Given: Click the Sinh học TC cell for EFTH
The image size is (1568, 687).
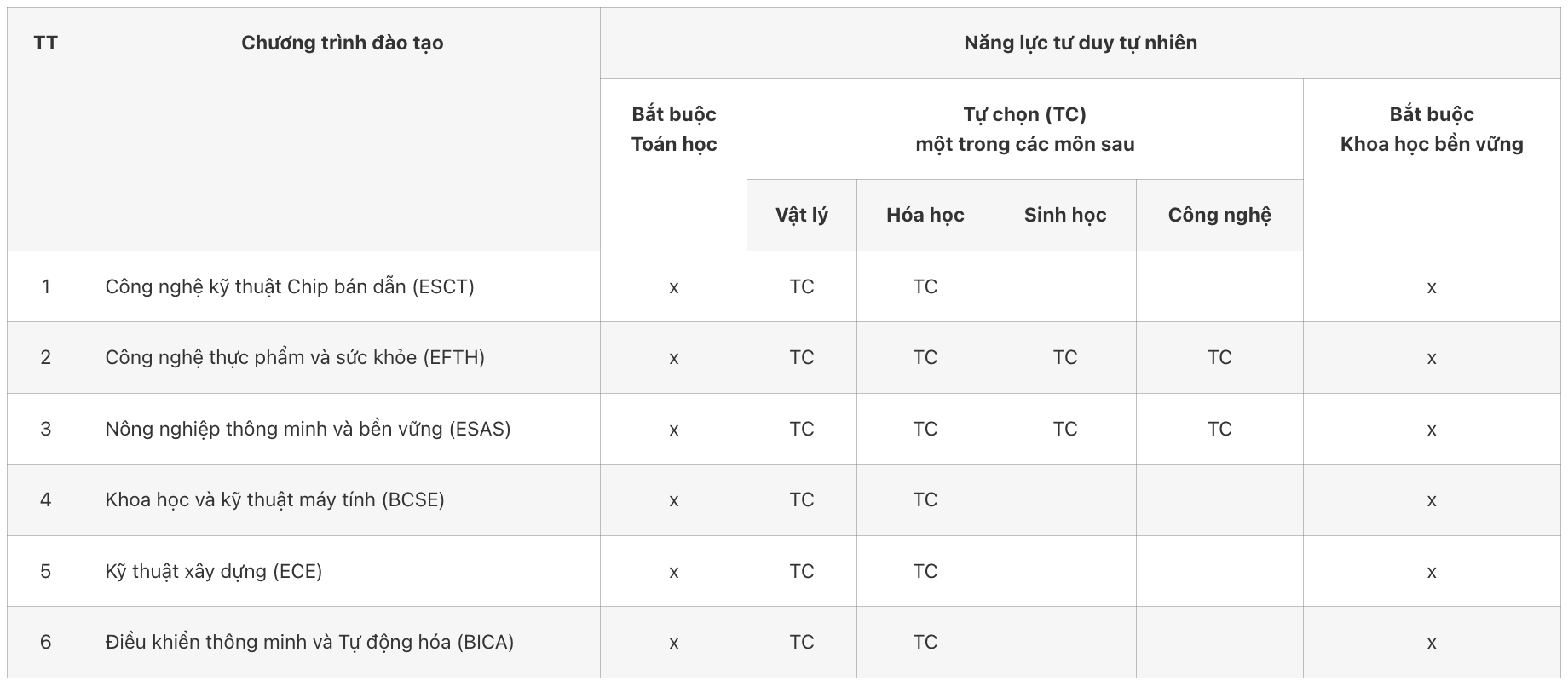Looking at the screenshot, I should 1064,357.
